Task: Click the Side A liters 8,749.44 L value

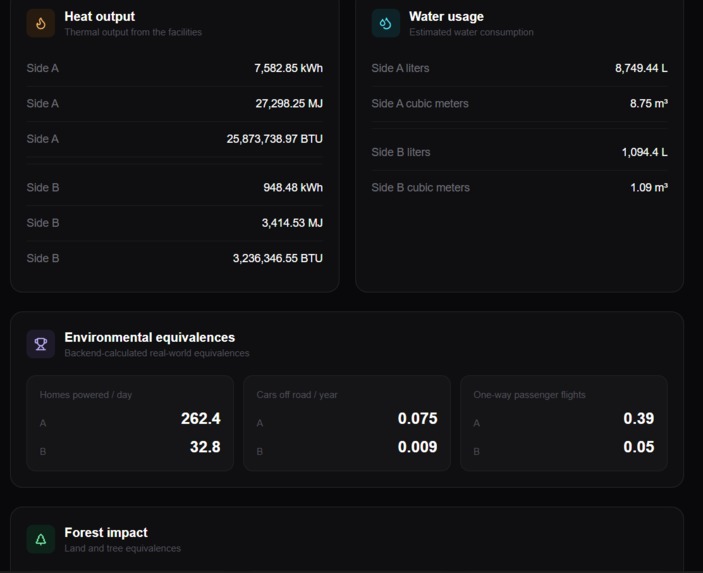Action: tap(641, 68)
